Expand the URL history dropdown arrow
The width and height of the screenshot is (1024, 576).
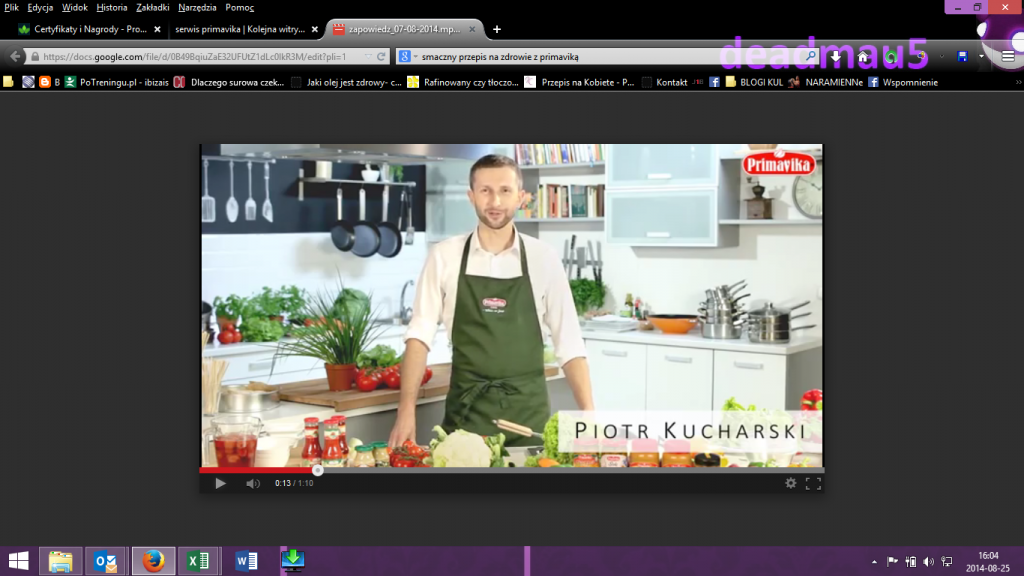point(367,57)
